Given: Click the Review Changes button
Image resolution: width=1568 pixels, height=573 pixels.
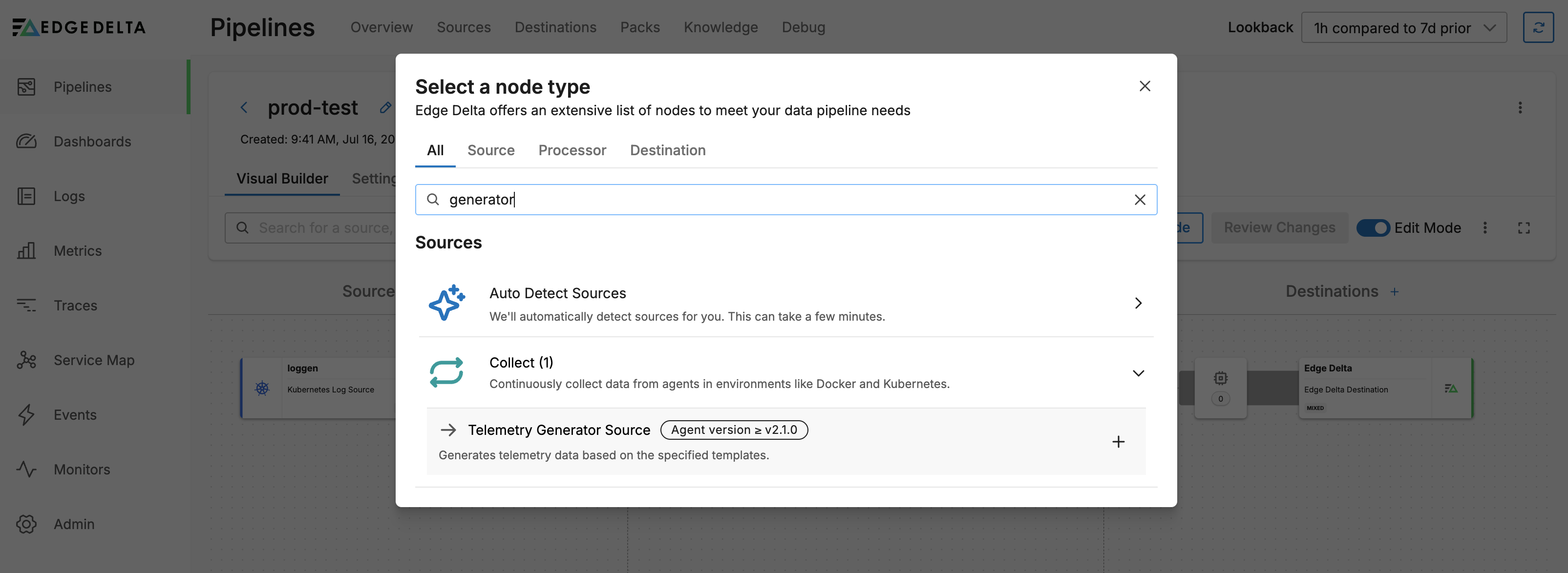Looking at the screenshot, I should pos(1279,227).
